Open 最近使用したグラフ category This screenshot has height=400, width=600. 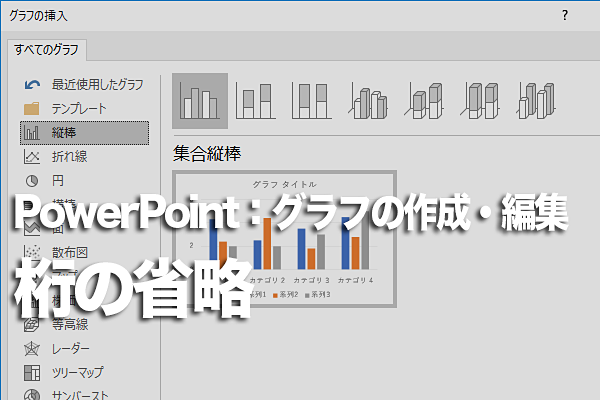click(x=84, y=84)
